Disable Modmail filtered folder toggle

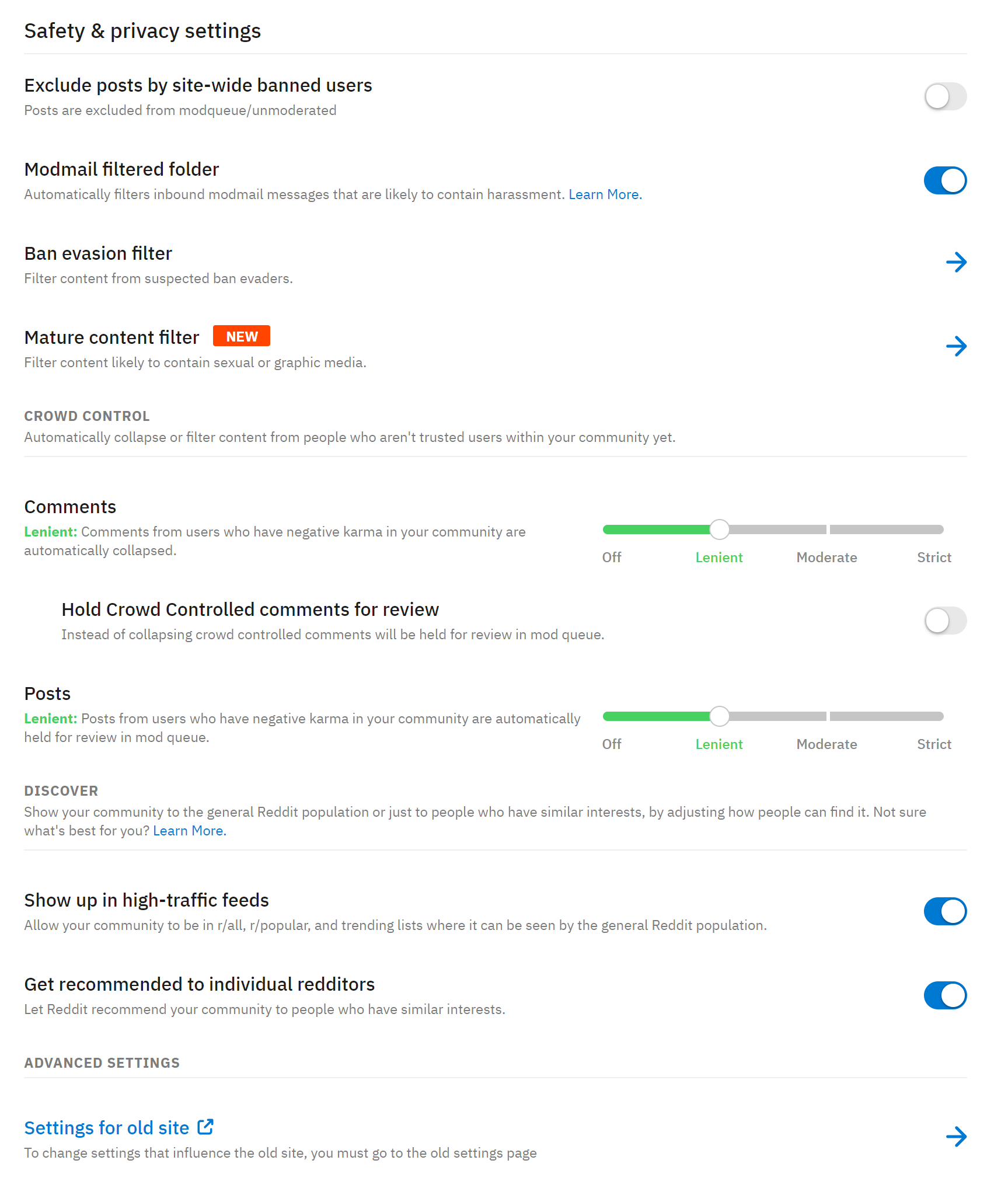(946, 180)
